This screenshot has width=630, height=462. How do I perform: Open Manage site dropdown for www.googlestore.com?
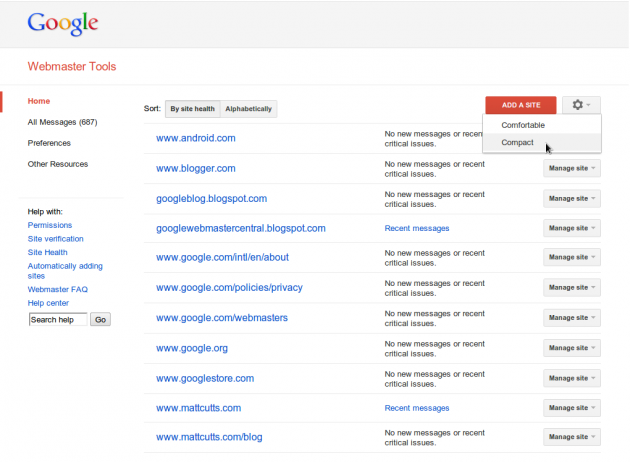[x=572, y=378]
